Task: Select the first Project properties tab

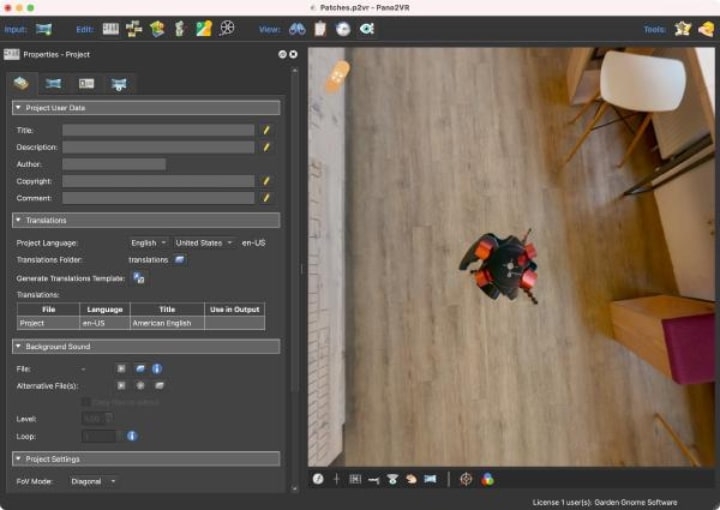Action: tap(22, 84)
